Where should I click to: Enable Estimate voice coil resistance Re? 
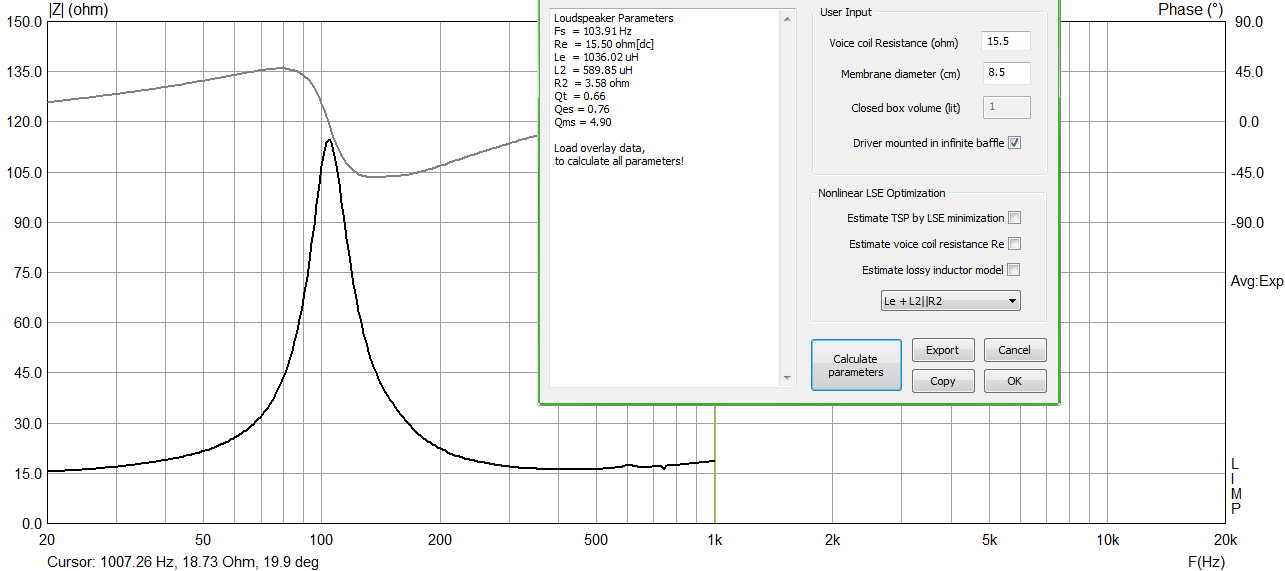pos(1014,244)
